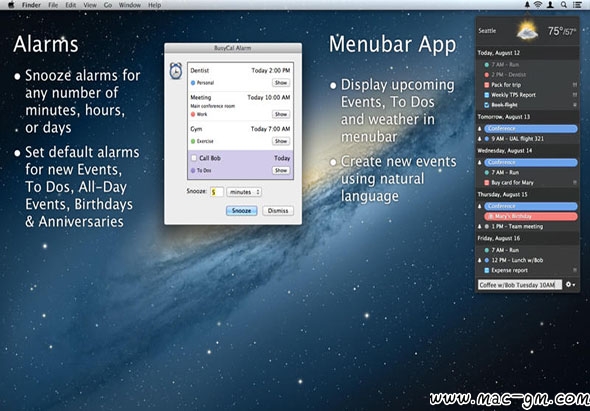This screenshot has width=590, height=411.
Task: Open the Help menu
Action: point(154,5)
